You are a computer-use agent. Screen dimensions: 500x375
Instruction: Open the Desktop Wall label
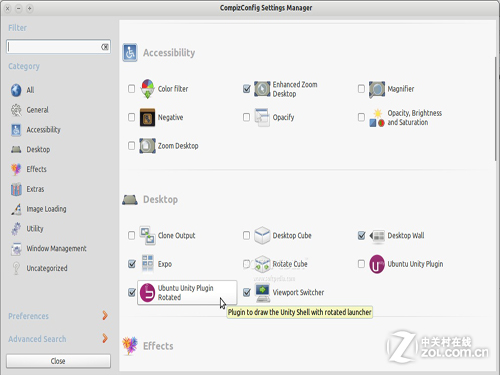coord(406,236)
